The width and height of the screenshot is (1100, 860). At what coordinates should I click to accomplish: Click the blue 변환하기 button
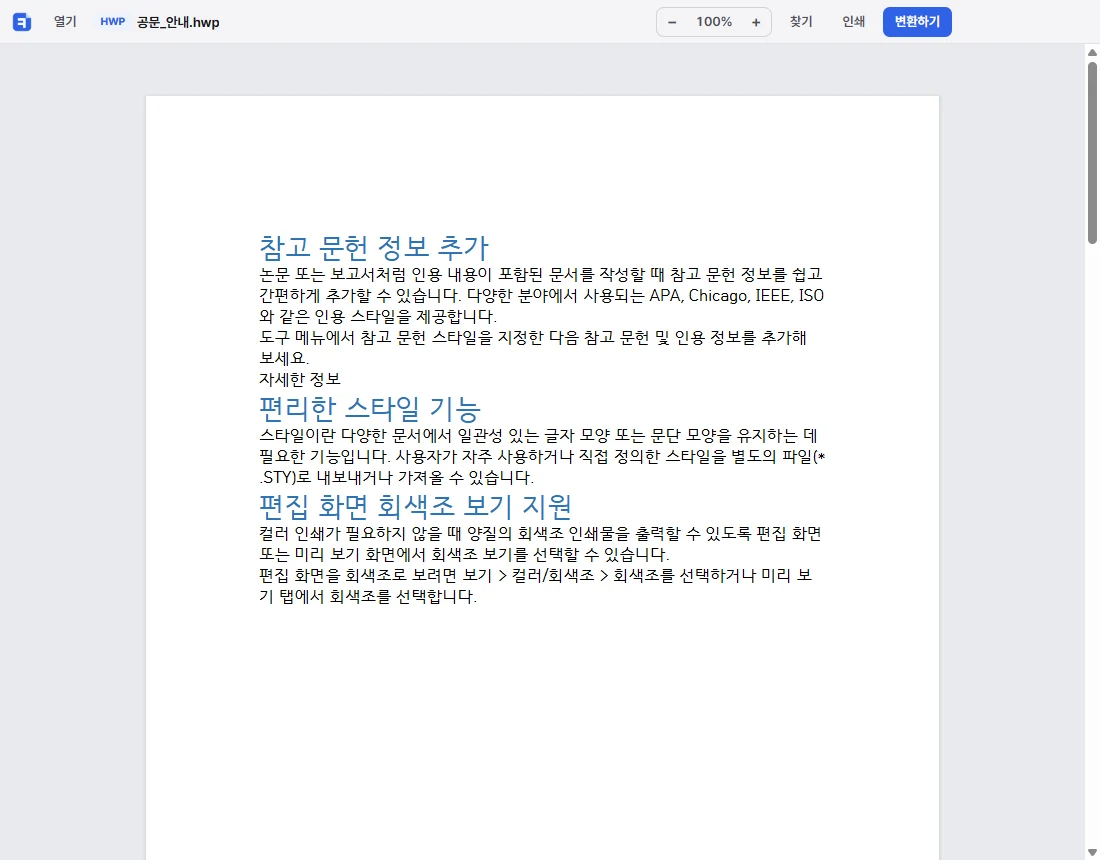(917, 22)
